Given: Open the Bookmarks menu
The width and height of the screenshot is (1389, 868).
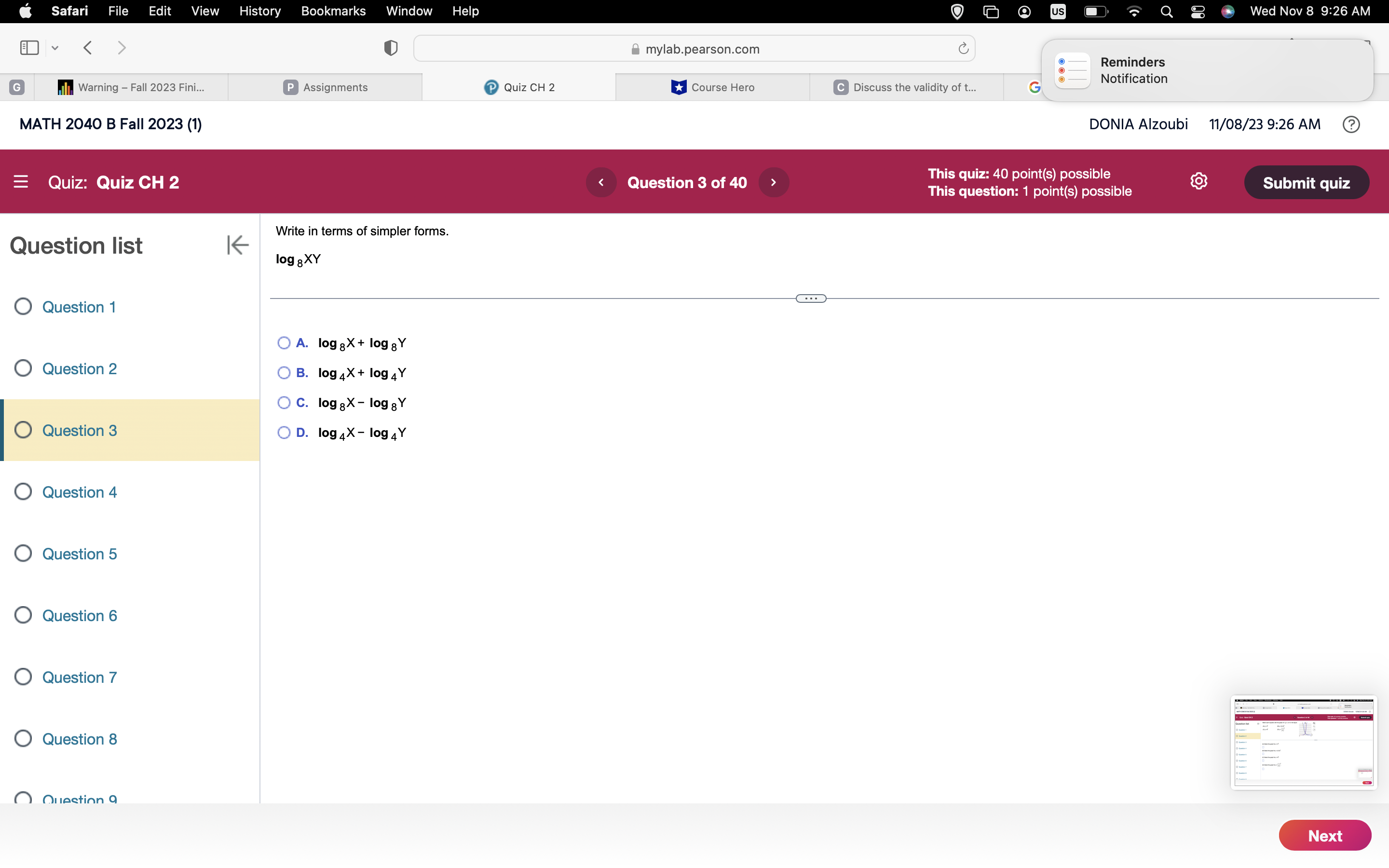Looking at the screenshot, I should point(333,12).
